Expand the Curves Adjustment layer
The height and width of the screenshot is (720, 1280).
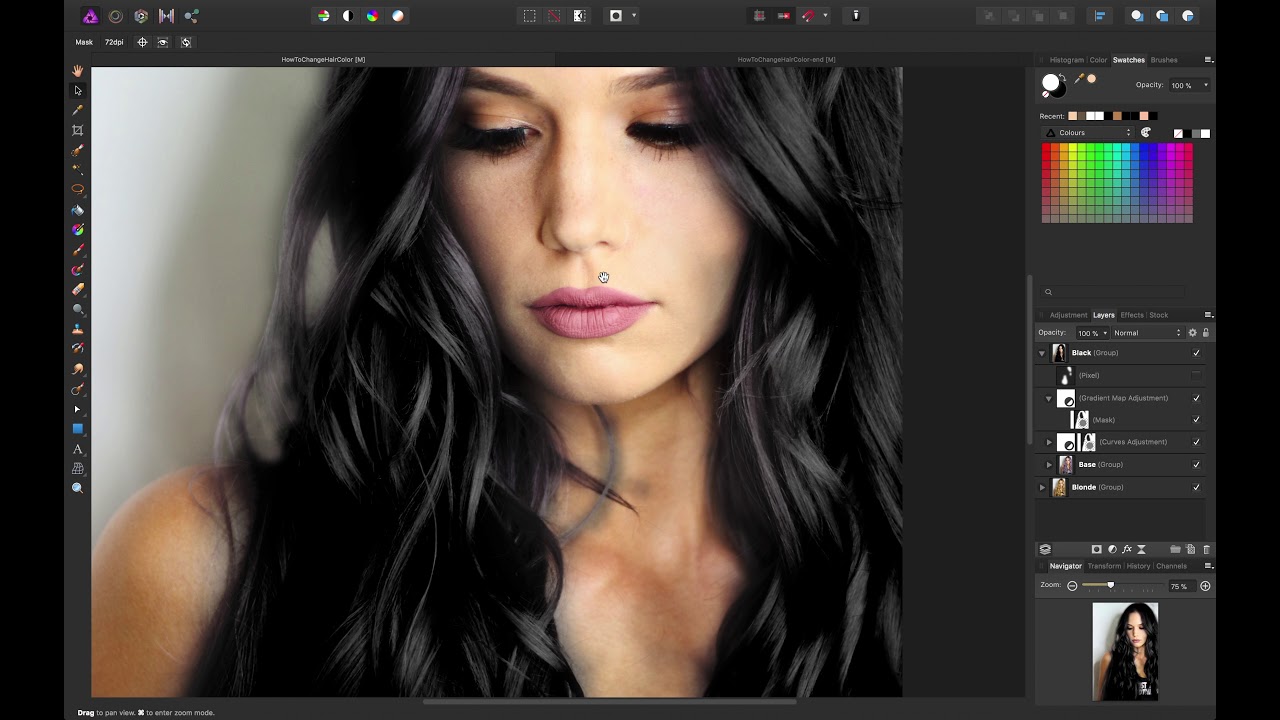[x=1049, y=442]
